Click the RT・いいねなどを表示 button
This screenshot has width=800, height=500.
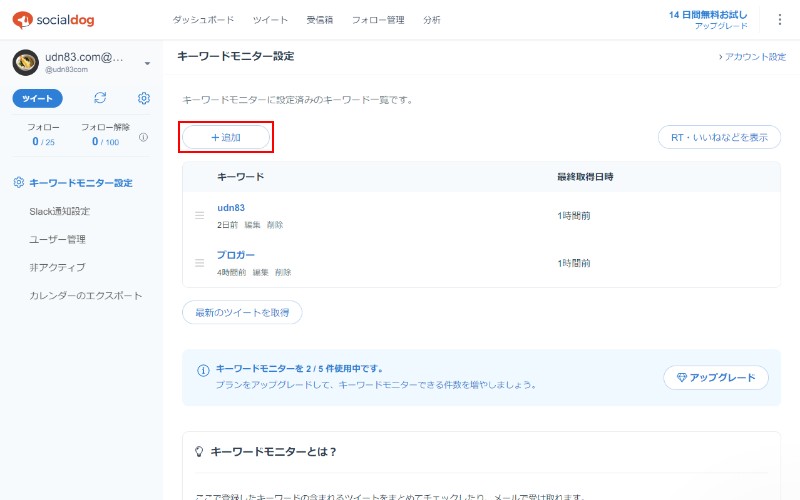pyautogui.click(x=719, y=137)
